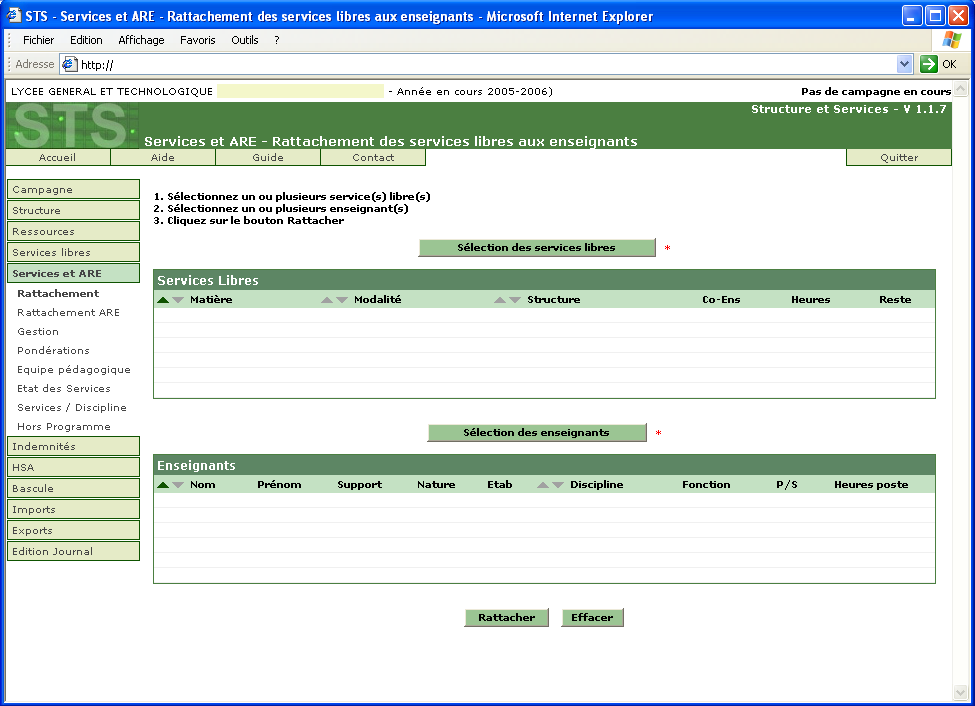Click Sélection des enseignants button
This screenshot has width=975, height=706.
click(537, 433)
